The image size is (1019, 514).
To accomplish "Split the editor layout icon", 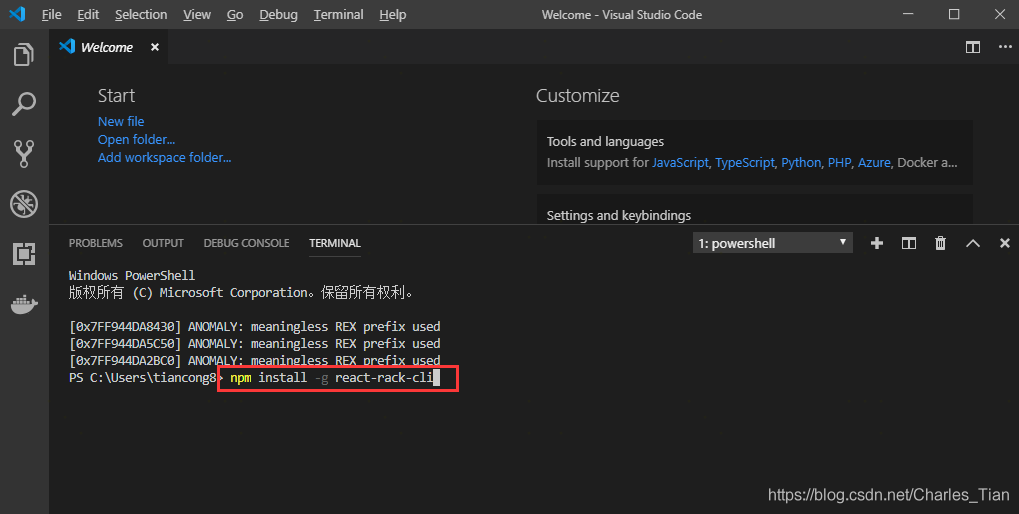I will [973, 47].
